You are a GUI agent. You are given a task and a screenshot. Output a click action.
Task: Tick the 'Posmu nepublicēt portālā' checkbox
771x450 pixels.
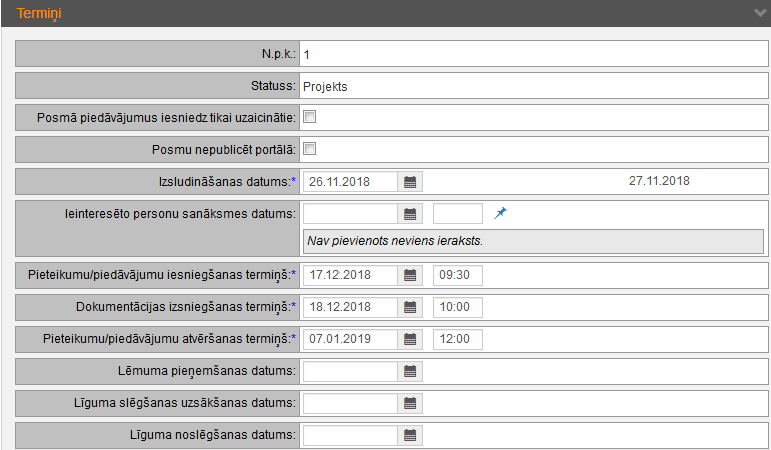pos(310,150)
